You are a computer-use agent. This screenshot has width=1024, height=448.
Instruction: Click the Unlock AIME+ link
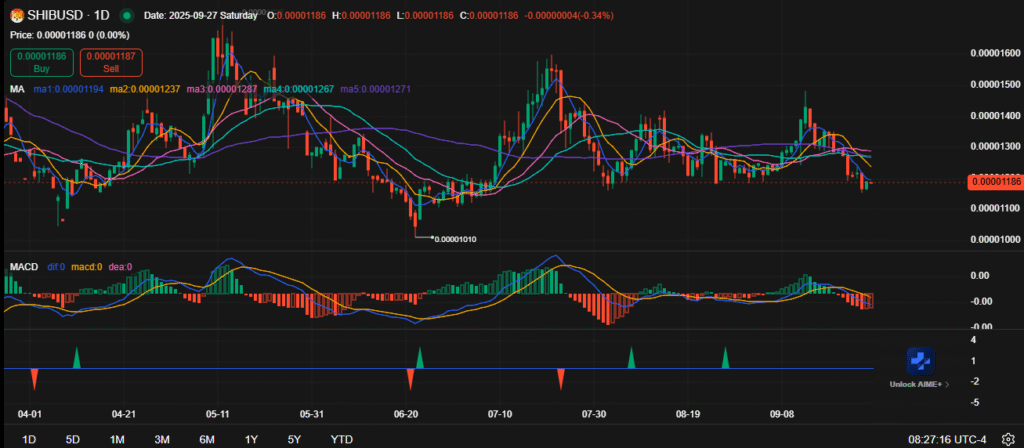coord(919,385)
